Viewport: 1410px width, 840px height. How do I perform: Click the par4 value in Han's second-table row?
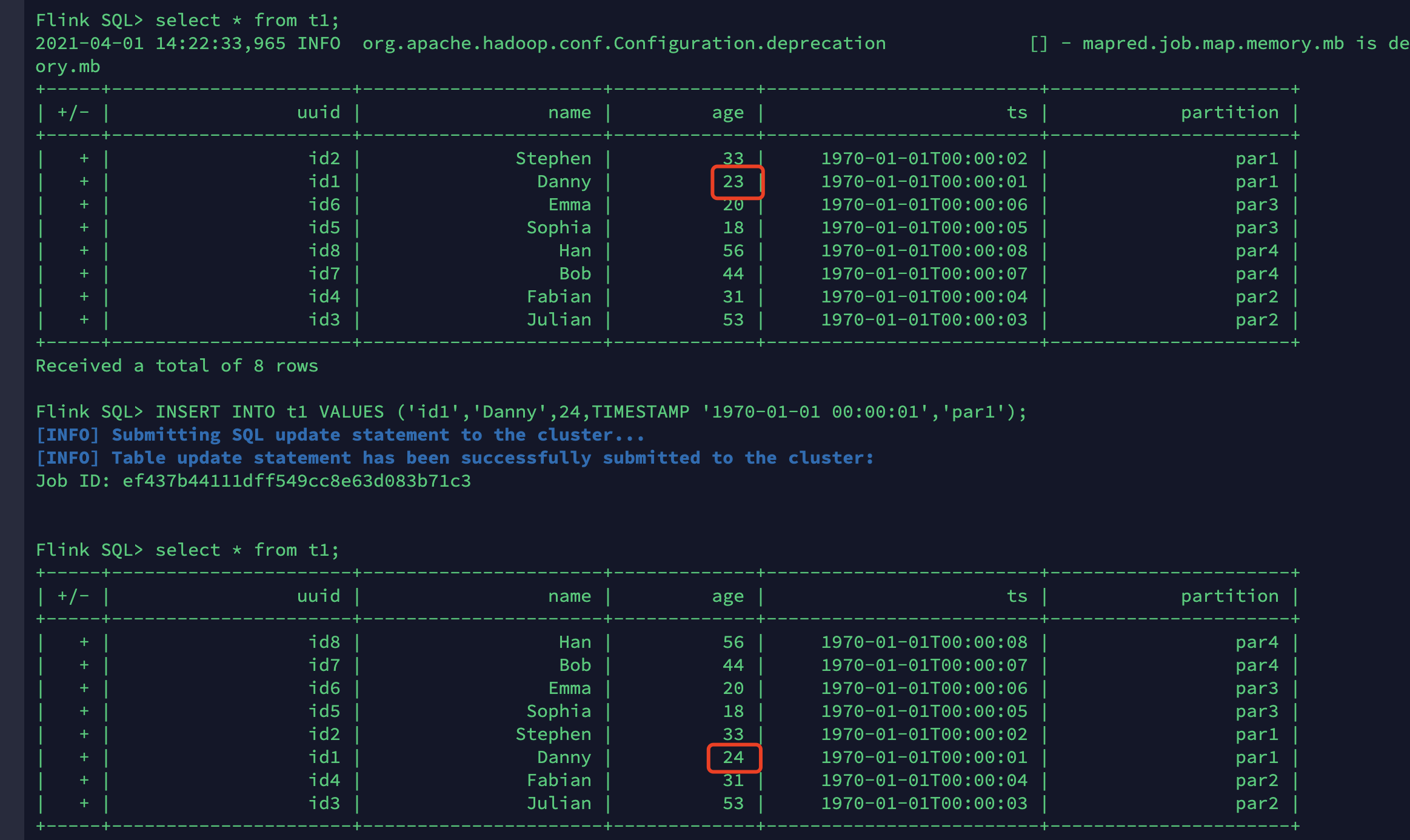(x=1257, y=642)
